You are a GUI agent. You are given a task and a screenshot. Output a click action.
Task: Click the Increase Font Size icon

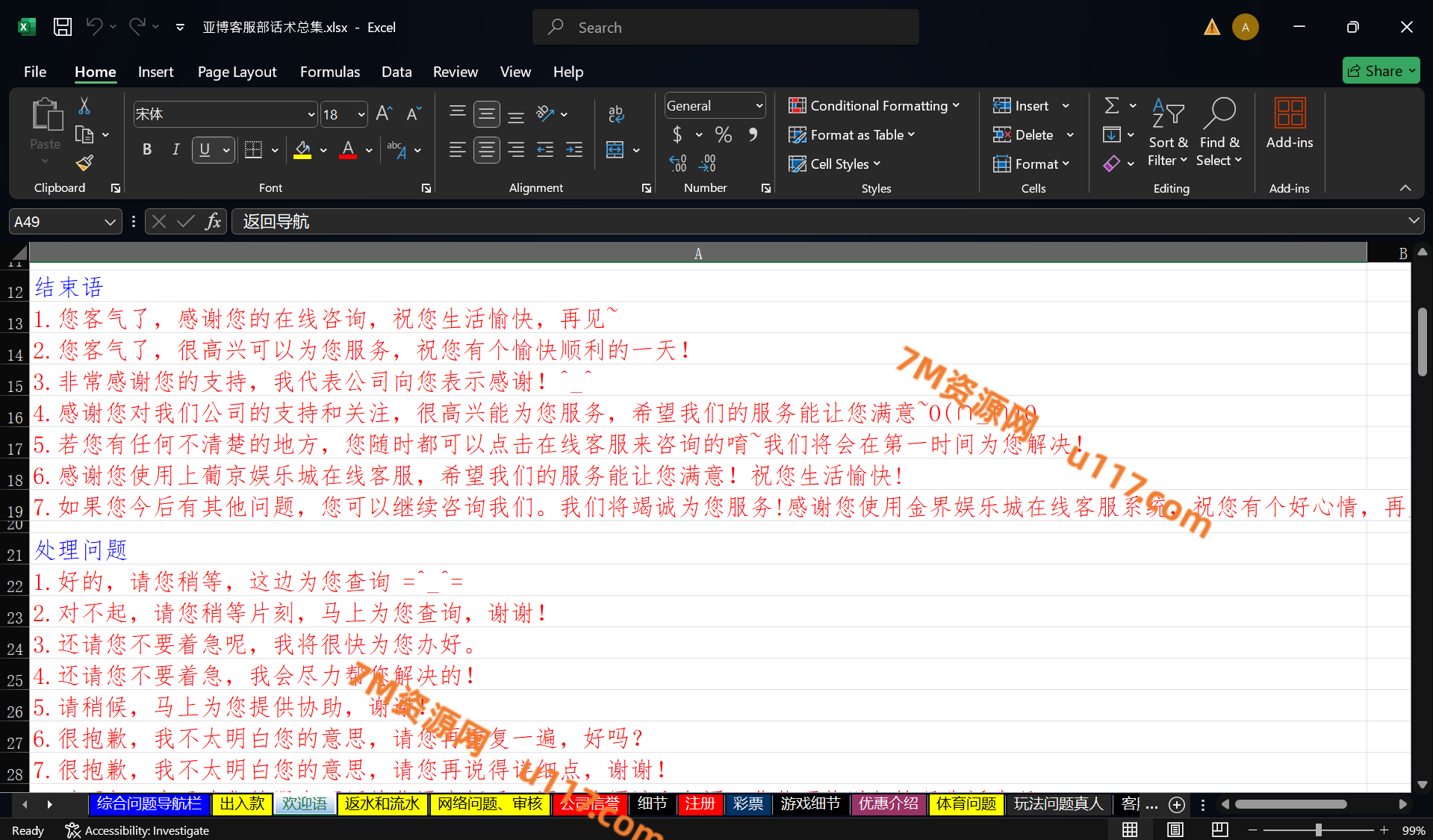click(384, 113)
